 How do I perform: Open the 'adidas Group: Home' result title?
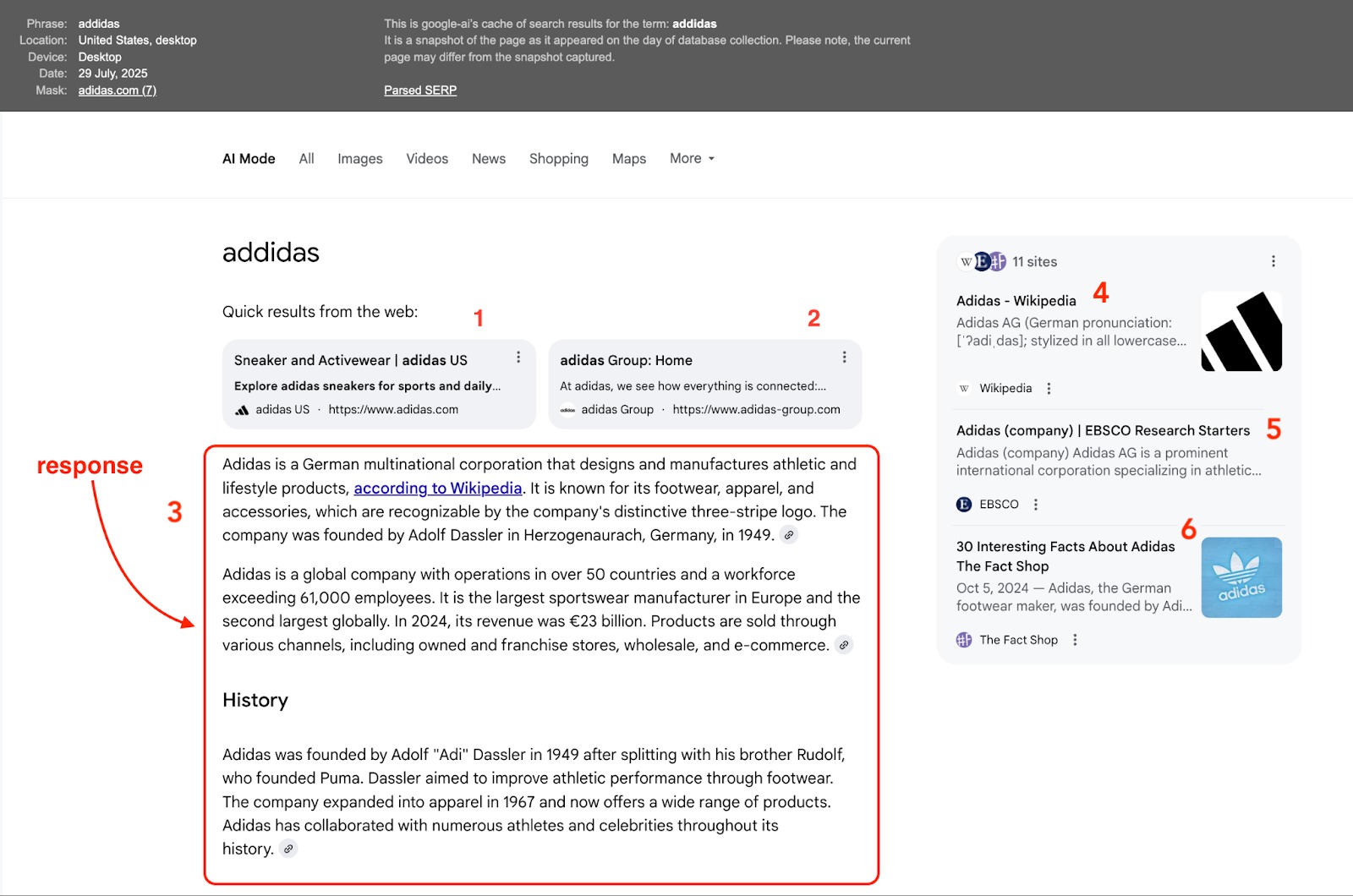pos(626,360)
